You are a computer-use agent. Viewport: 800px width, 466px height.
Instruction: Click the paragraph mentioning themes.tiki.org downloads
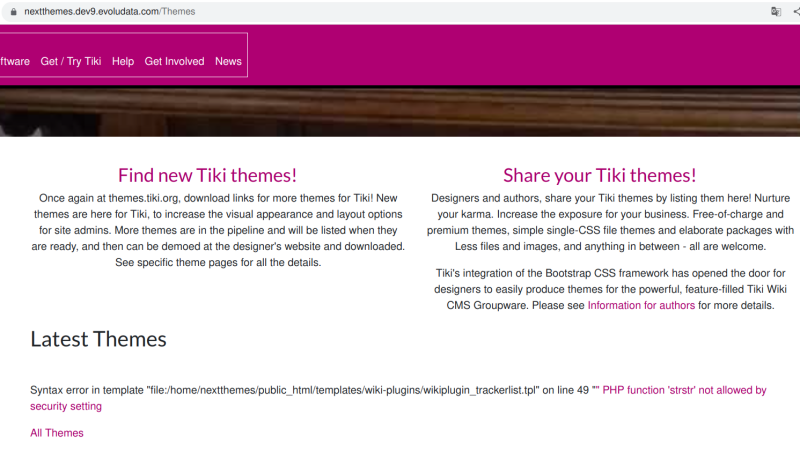click(218, 230)
